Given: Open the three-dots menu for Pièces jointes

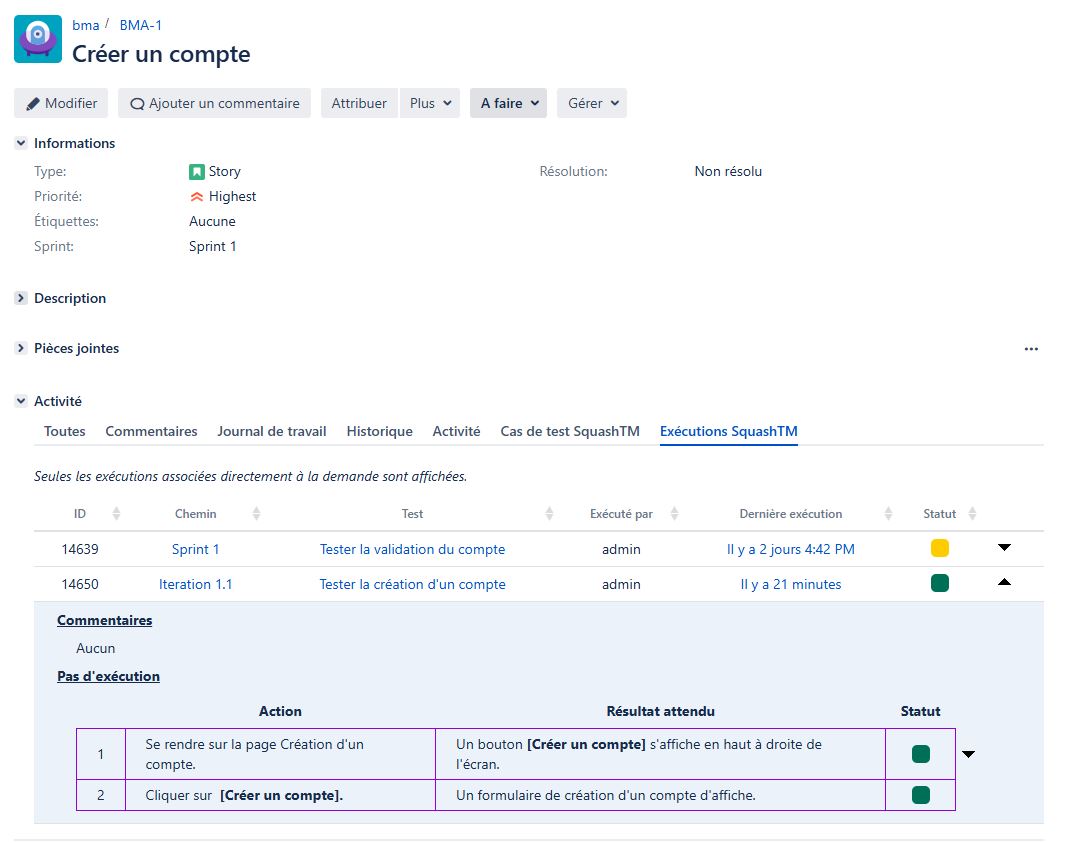Looking at the screenshot, I should point(1031,349).
